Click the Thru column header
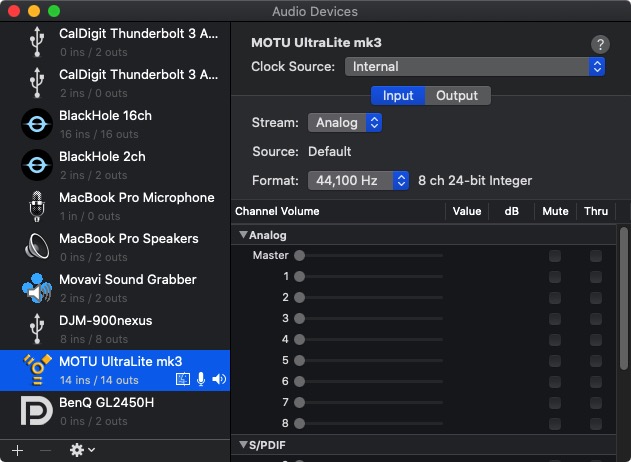 [x=596, y=211]
